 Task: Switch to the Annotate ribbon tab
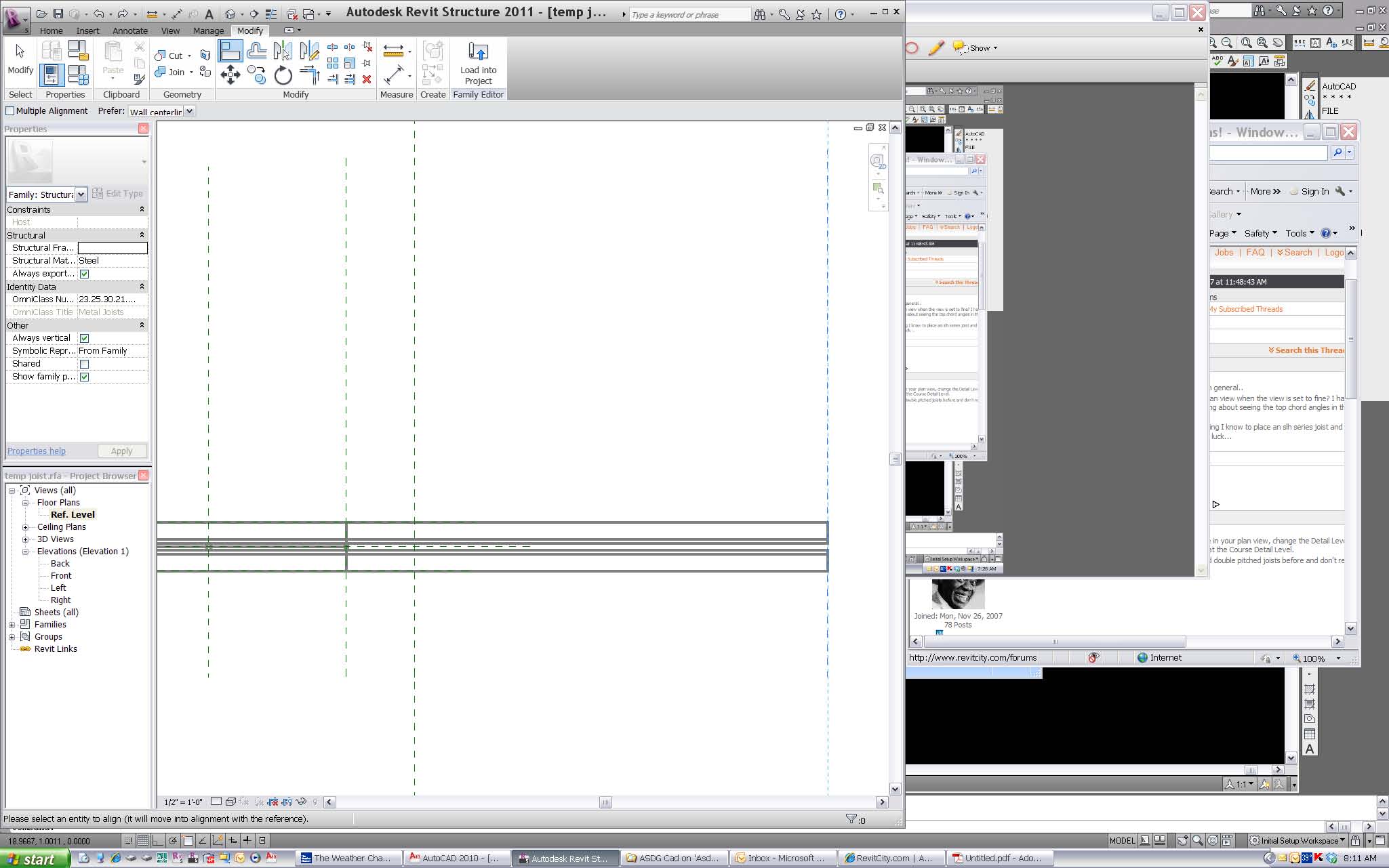click(x=129, y=30)
